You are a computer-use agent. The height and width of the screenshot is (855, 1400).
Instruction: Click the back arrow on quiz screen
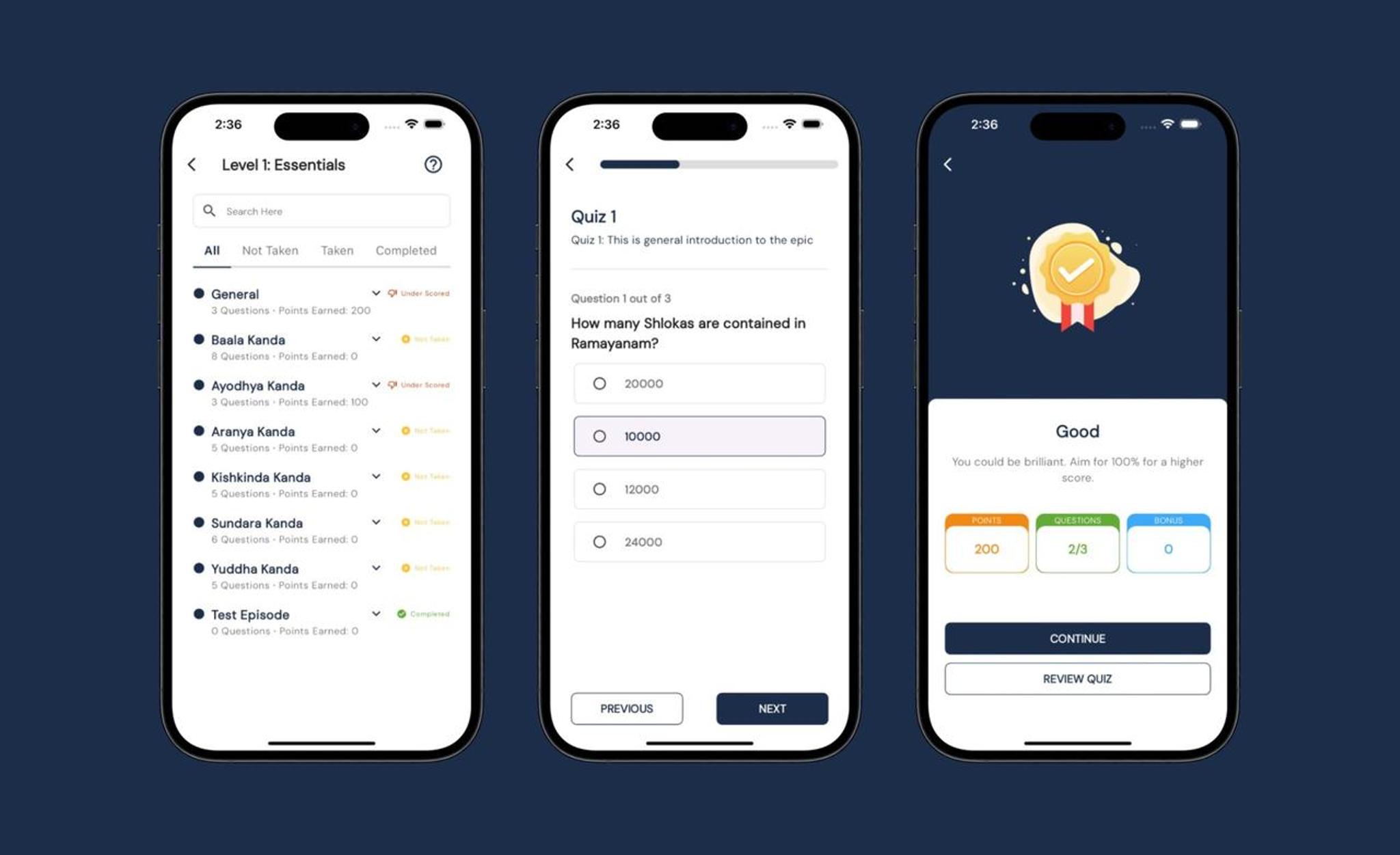tap(578, 164)
